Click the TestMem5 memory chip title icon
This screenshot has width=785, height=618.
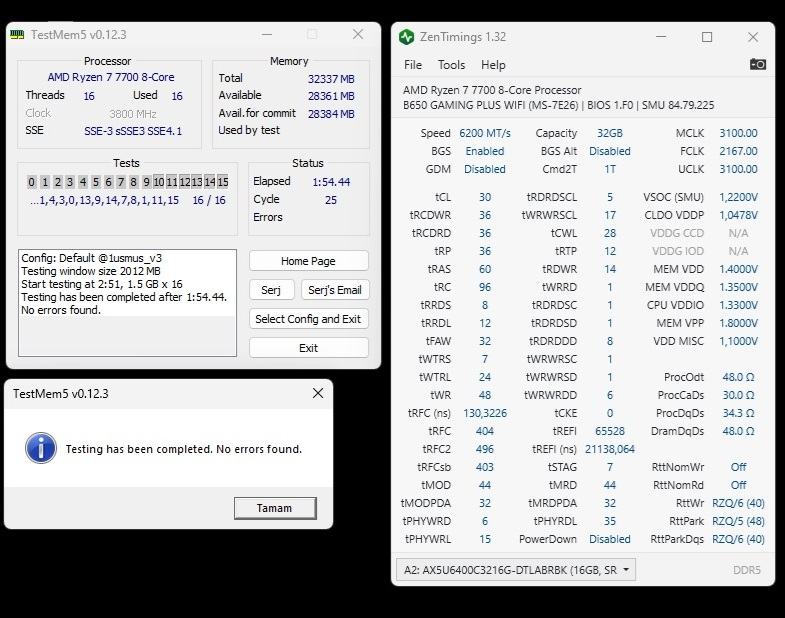(x=17, y=35)
